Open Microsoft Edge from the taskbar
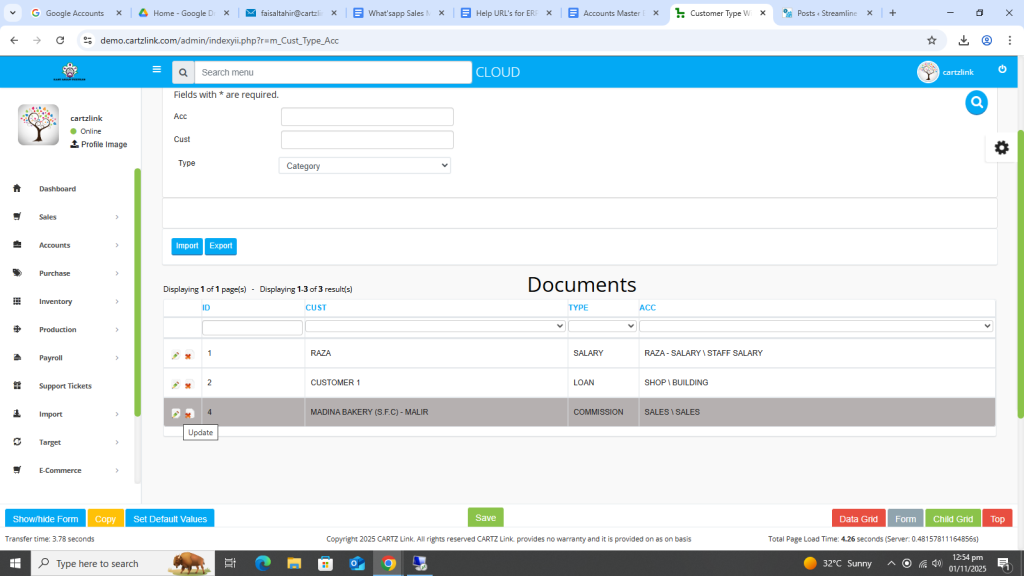 [263, 563]
